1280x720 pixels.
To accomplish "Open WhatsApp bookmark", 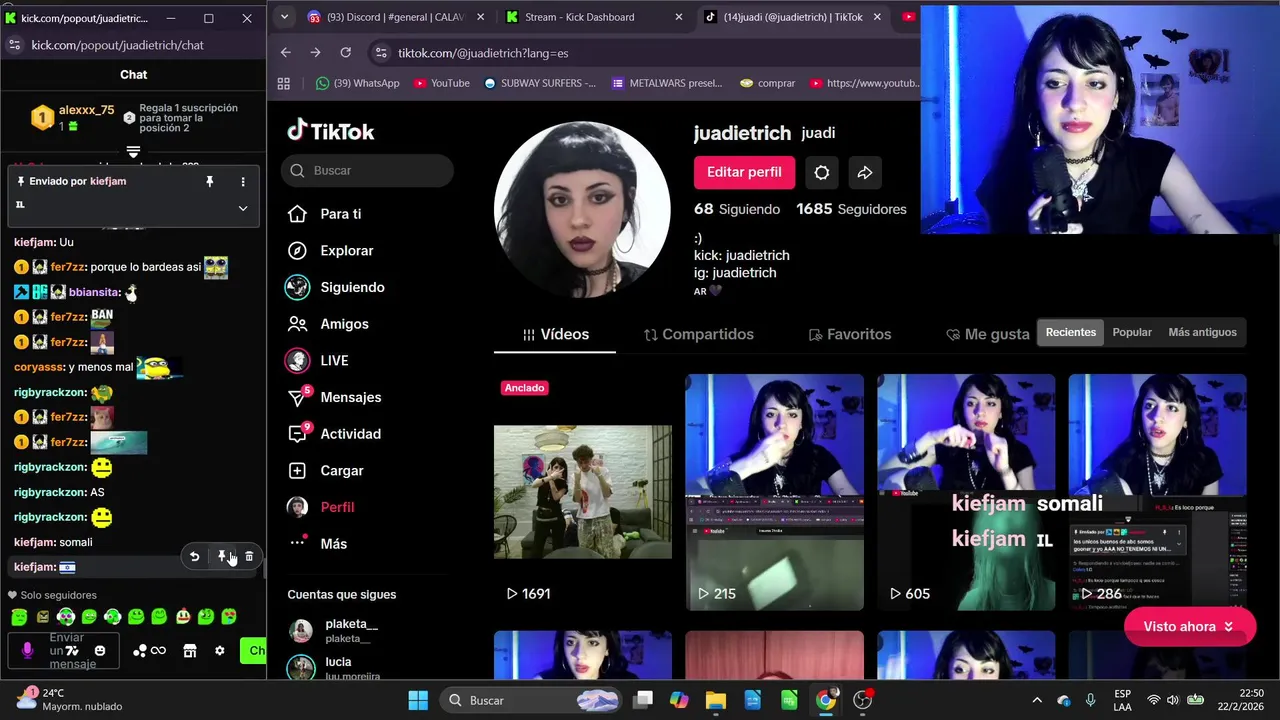I will point(357,83).
